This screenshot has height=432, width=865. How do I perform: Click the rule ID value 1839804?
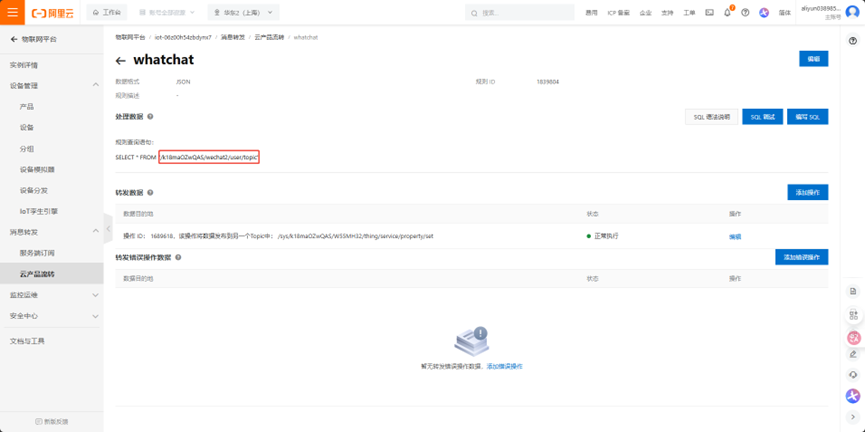[x=548, y=82]
